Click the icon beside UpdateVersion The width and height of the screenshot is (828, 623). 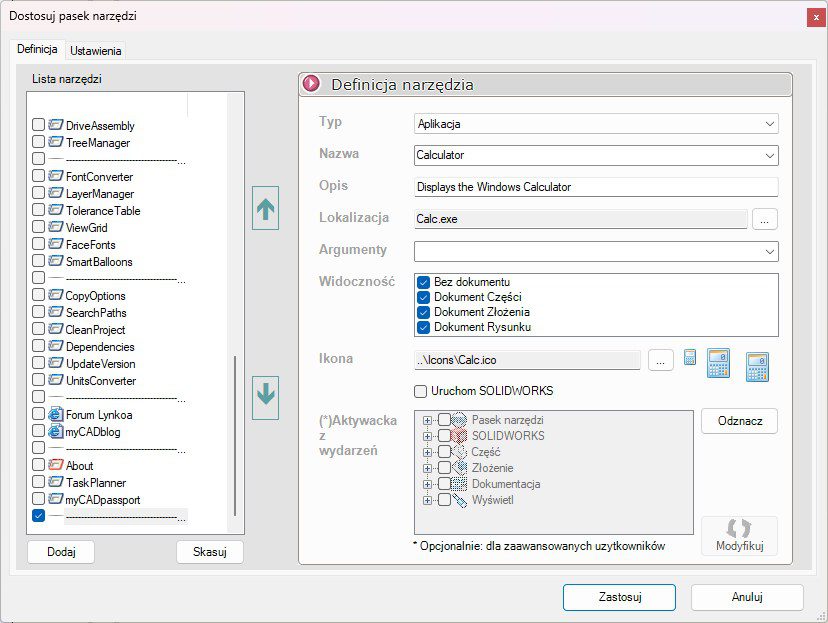coord(55,363)
